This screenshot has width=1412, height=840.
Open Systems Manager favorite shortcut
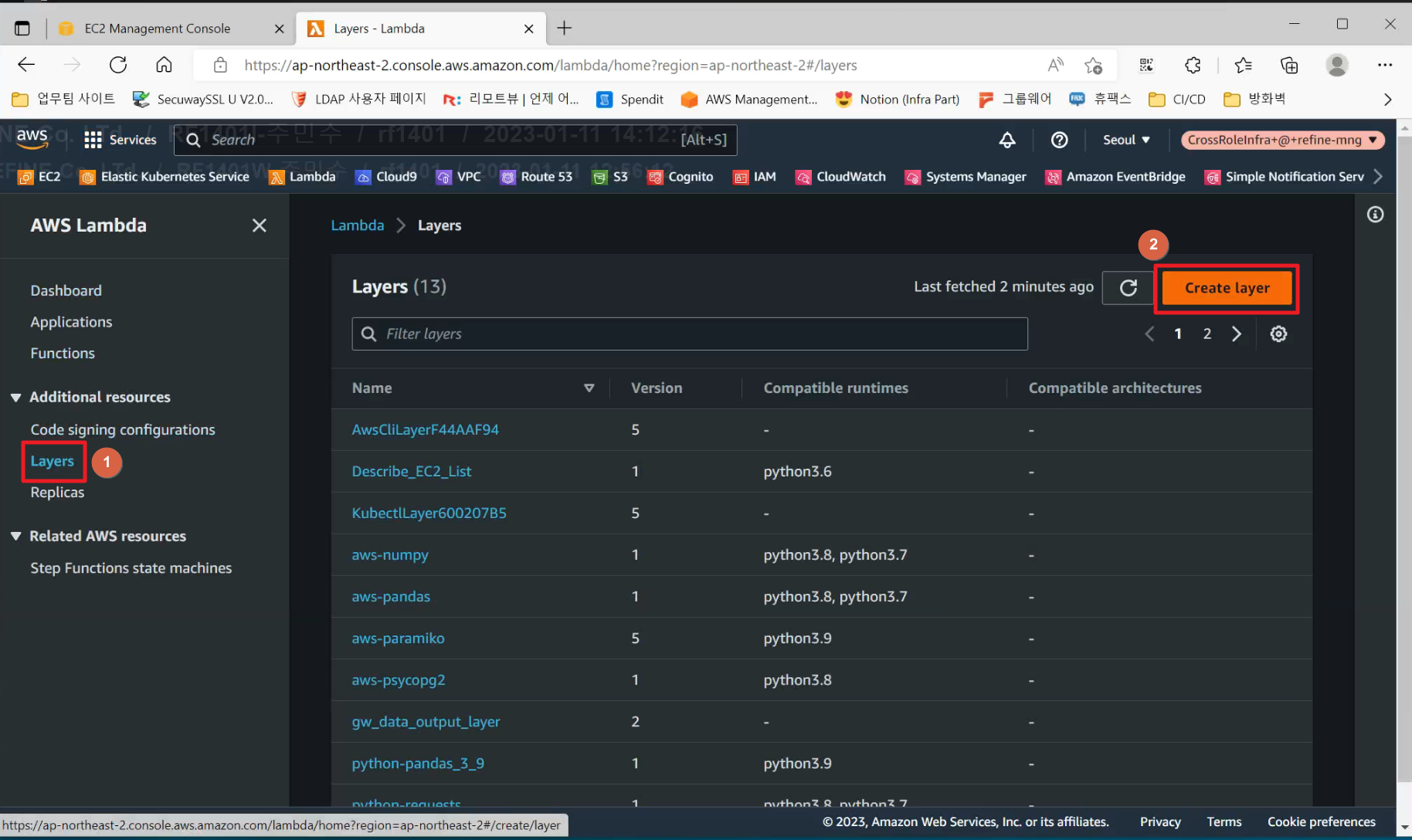pos(966,177)
